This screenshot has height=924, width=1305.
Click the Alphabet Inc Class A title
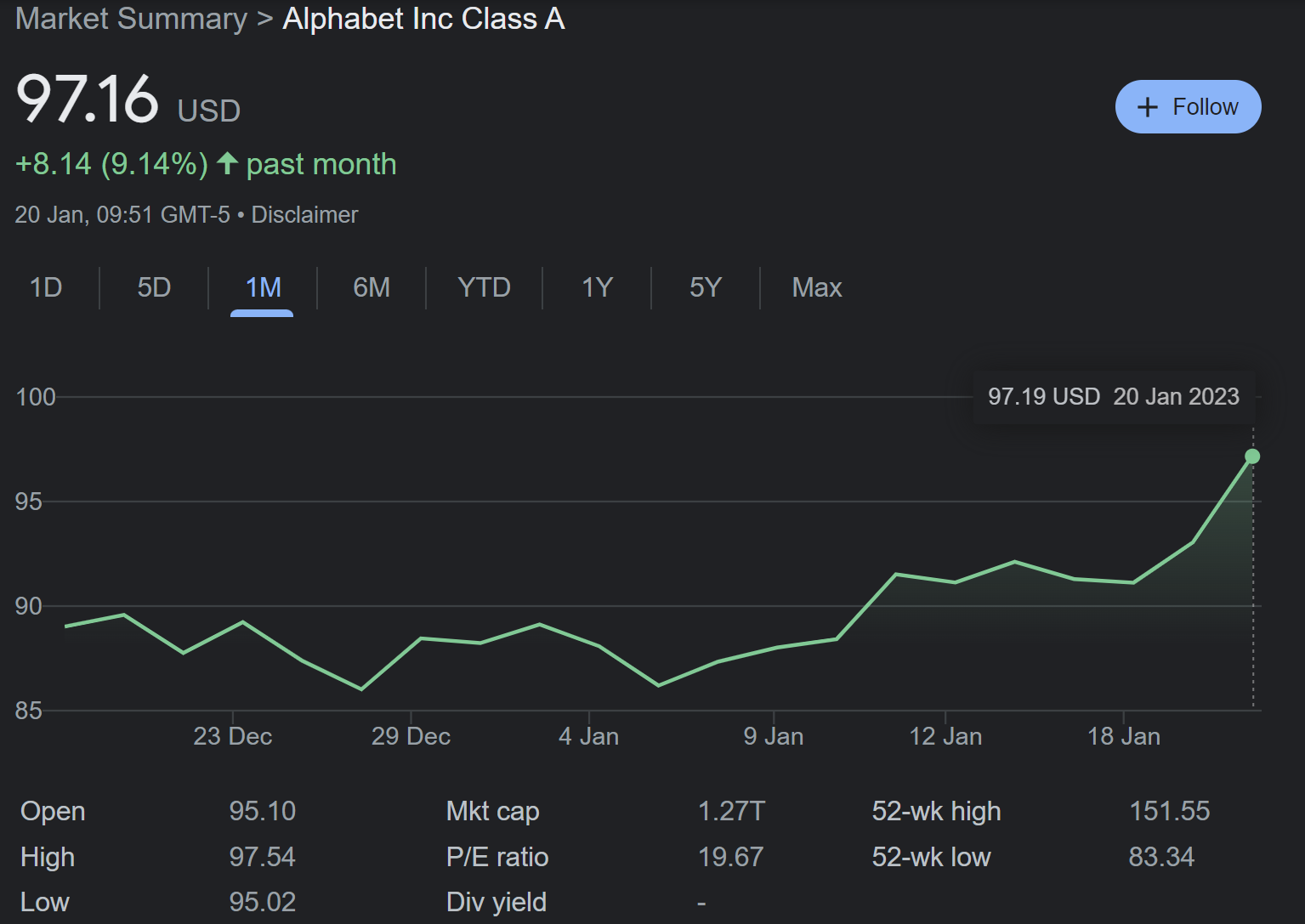[423, 19]
